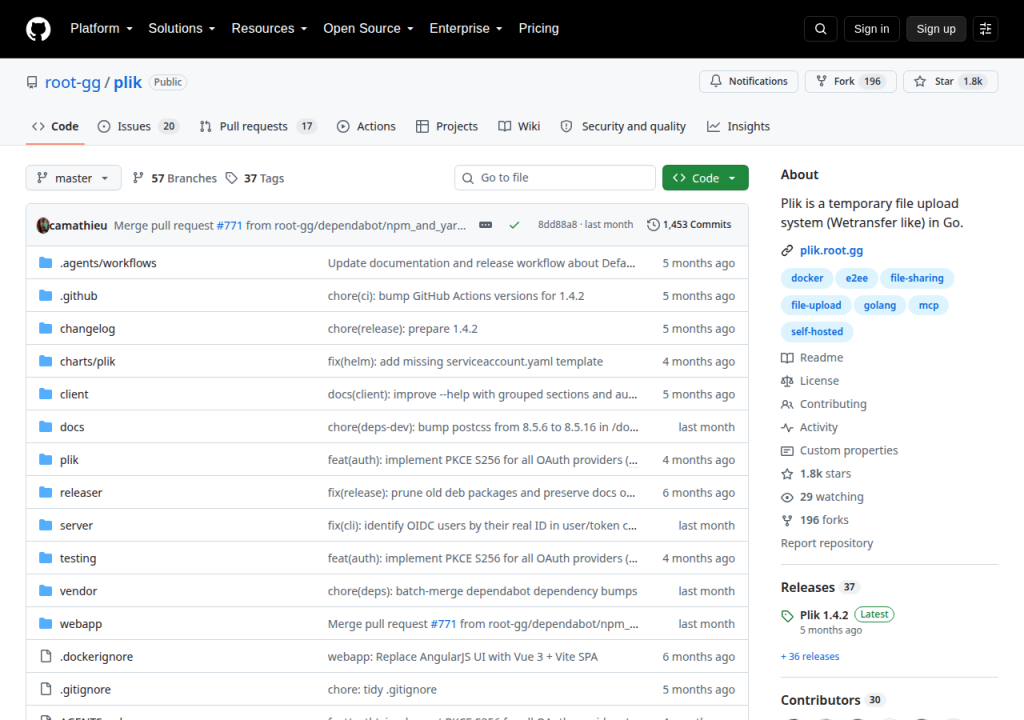The image size is (1024, 720).
Task: Switch to the Pull requests tab
Action: (257, 126)
